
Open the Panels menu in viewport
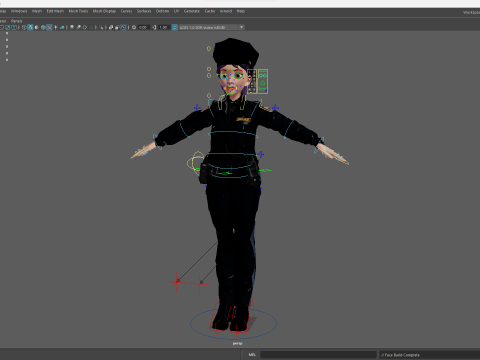[x=16, y=21]
